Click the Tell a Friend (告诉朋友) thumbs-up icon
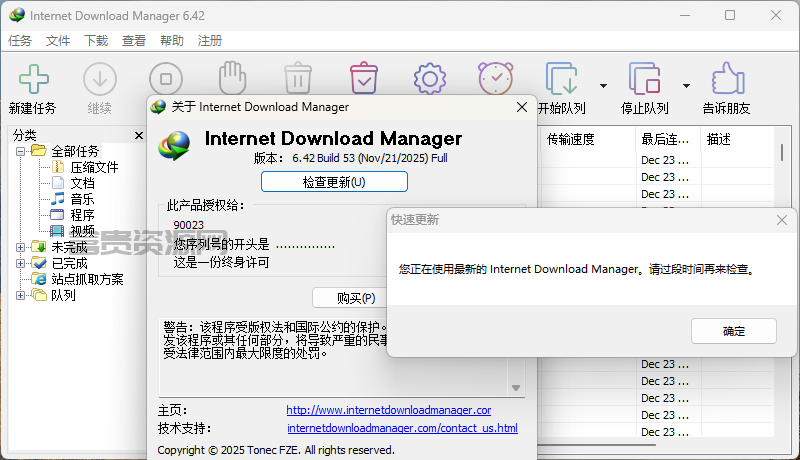 pyautogui.click(x=728, y=78)
